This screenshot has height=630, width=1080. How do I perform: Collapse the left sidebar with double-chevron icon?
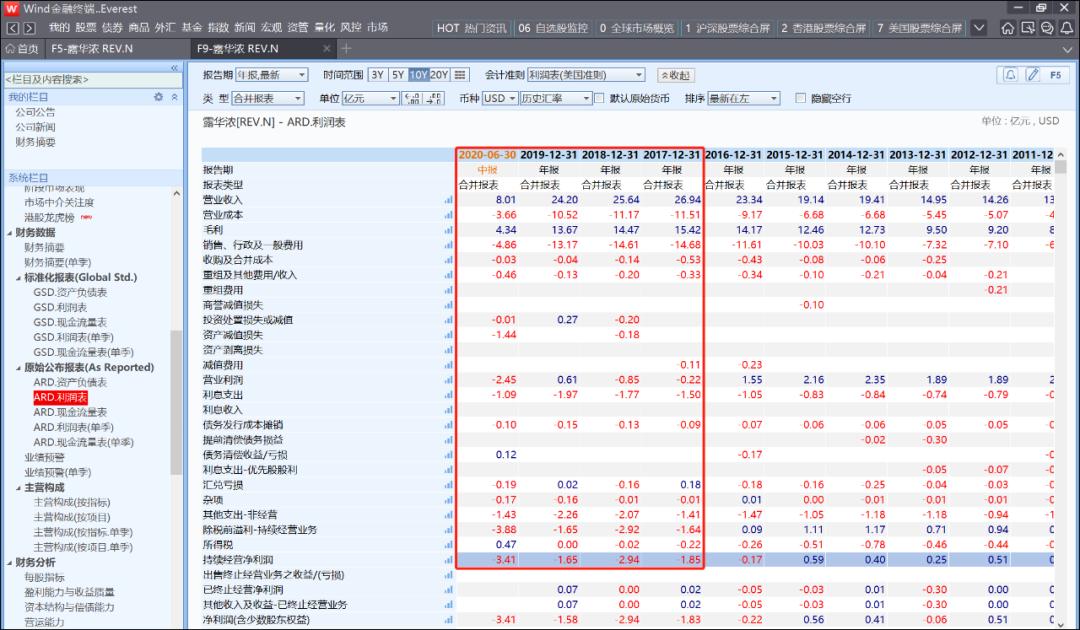pyautogui.click(x=174, y=67)
